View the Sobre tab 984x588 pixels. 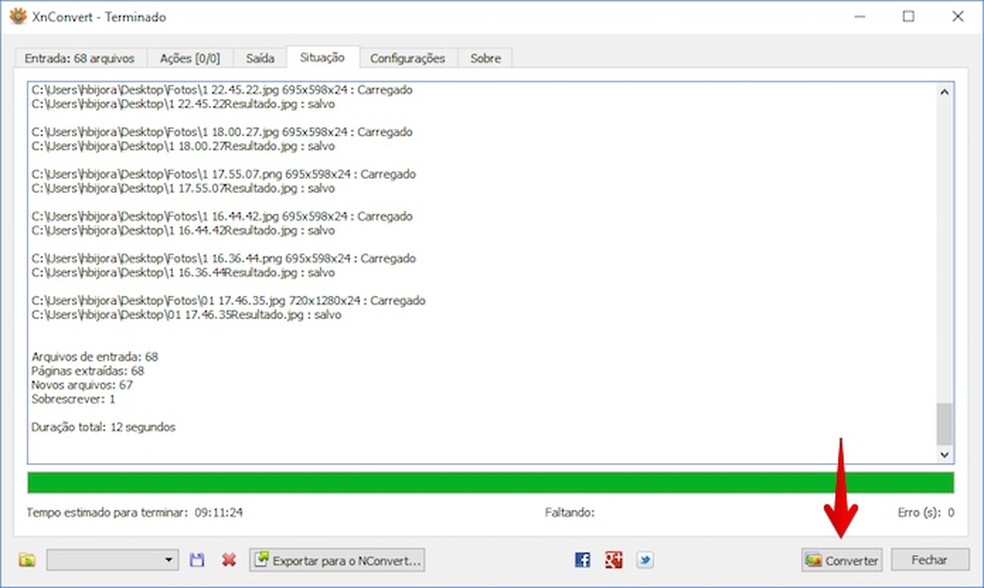(485, 58)
